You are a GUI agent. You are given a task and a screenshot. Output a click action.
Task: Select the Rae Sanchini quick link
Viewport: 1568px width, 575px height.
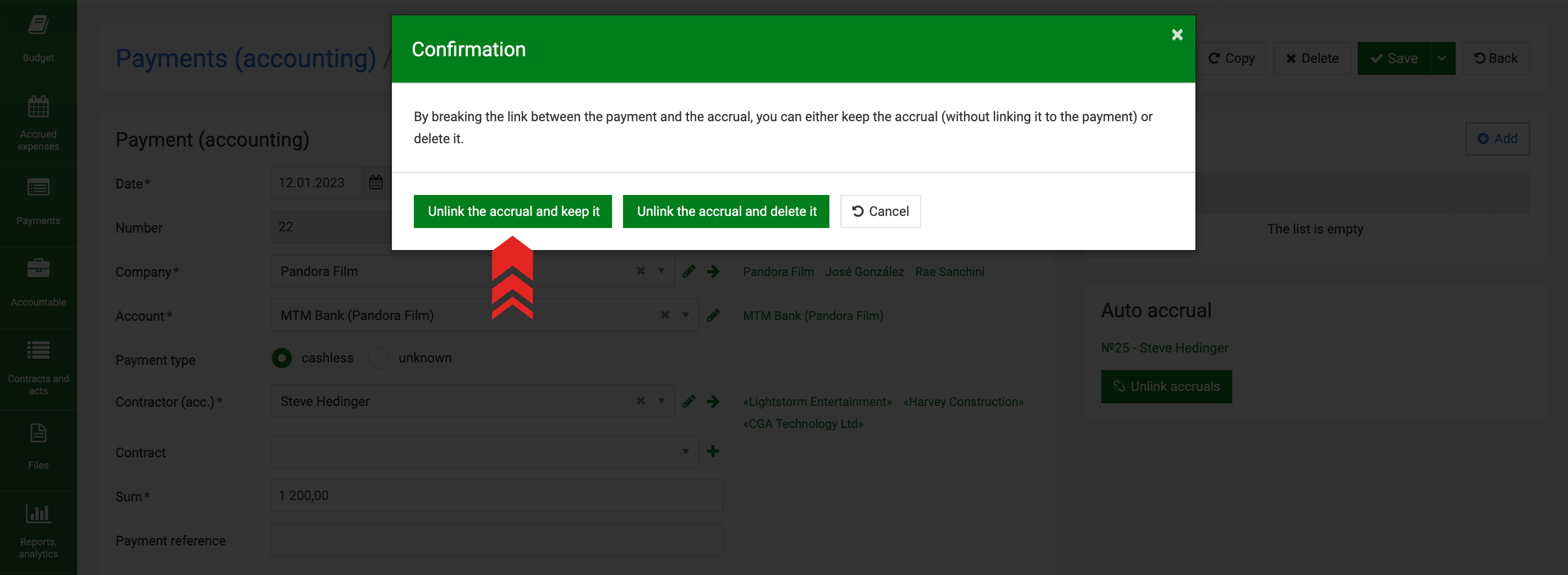(x=949, y=272)
